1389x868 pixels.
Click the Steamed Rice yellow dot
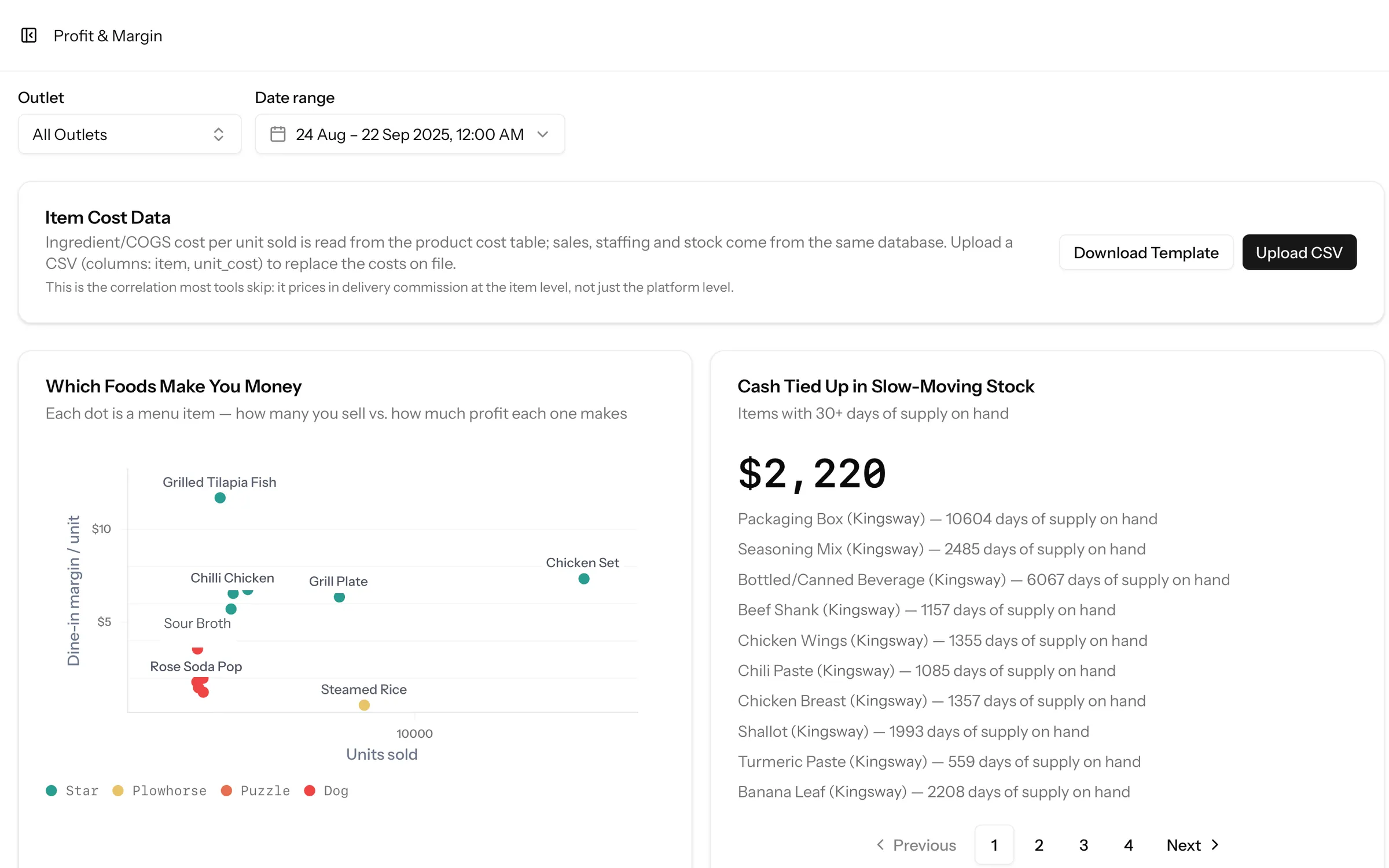pos(364,705)
